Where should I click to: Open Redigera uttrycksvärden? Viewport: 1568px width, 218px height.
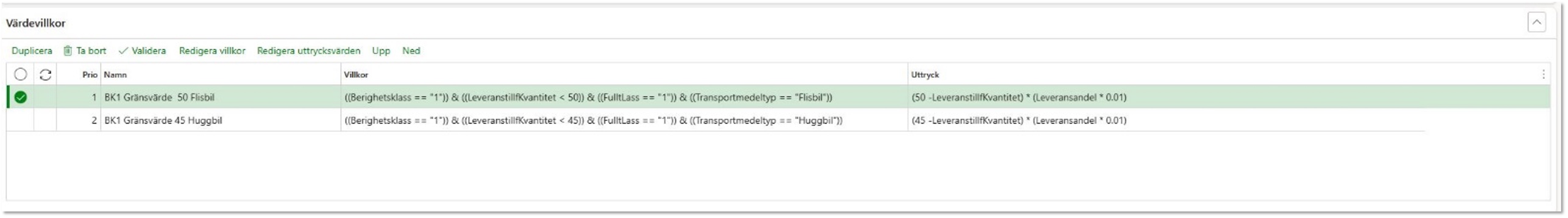pyautogui.click(x=309, y=51)
